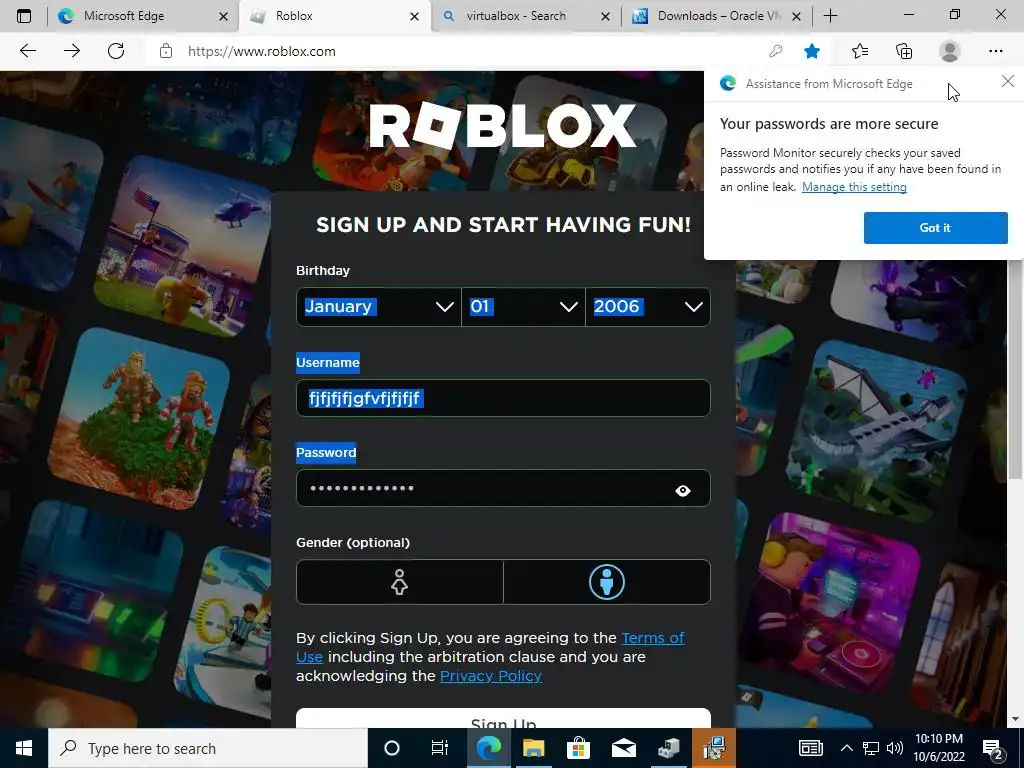
Task: Close the Microsoft Edge assistance popup
Action: tap(1008, 81)
